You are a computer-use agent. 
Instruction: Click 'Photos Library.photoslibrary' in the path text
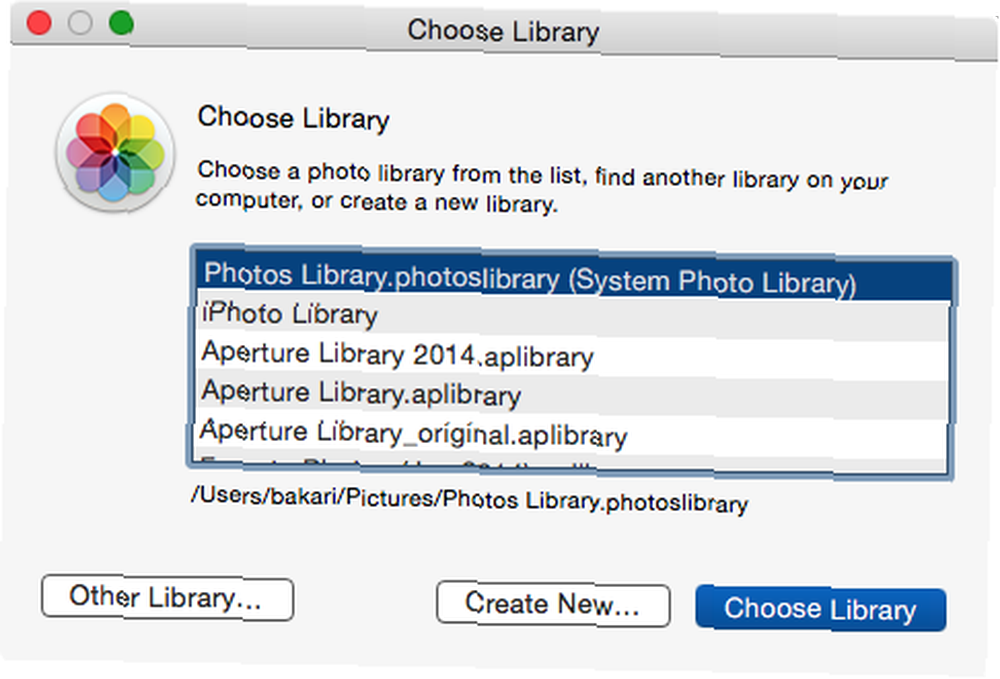(595, 502)
